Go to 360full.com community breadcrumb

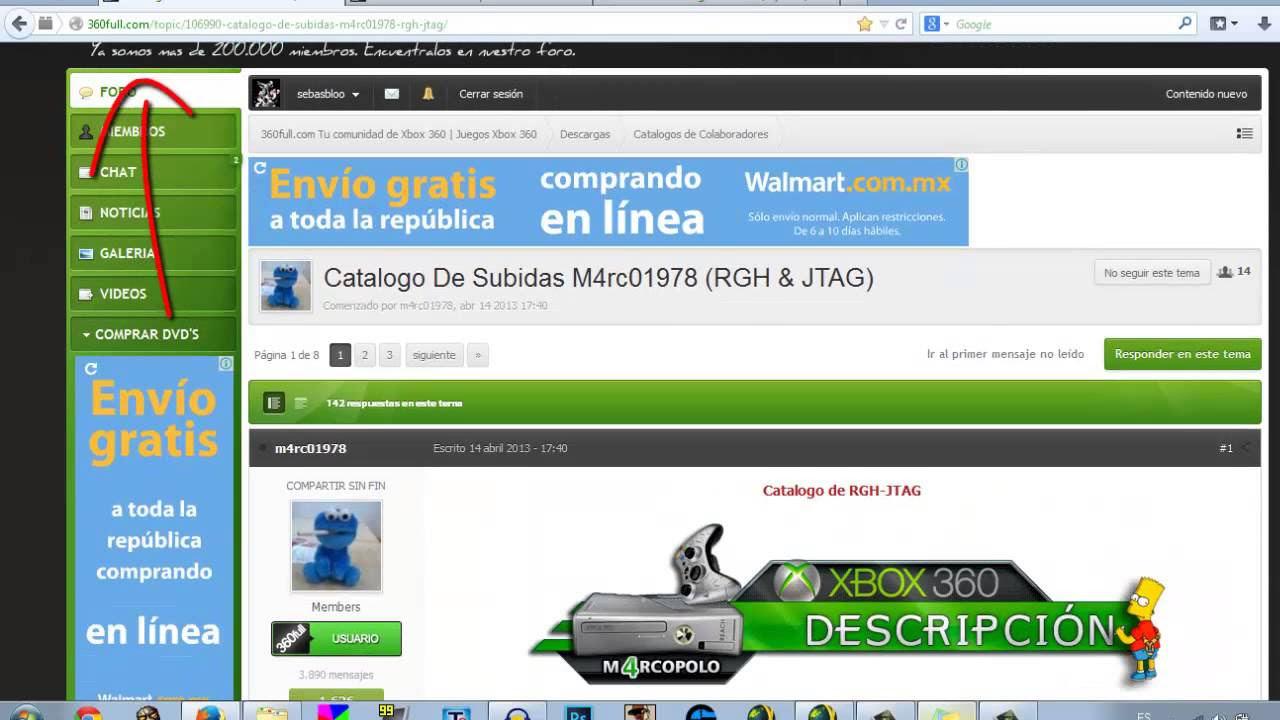coord(399,134)
